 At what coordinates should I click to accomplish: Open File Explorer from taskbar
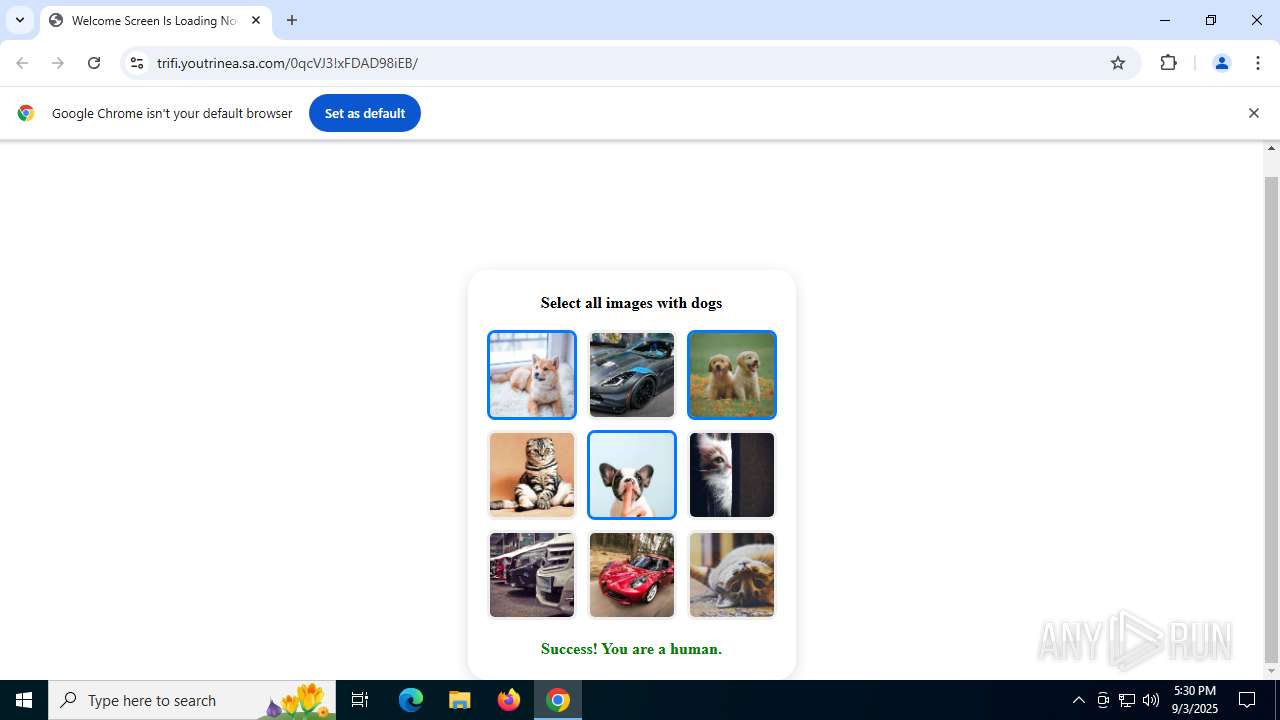coord(460,700)
